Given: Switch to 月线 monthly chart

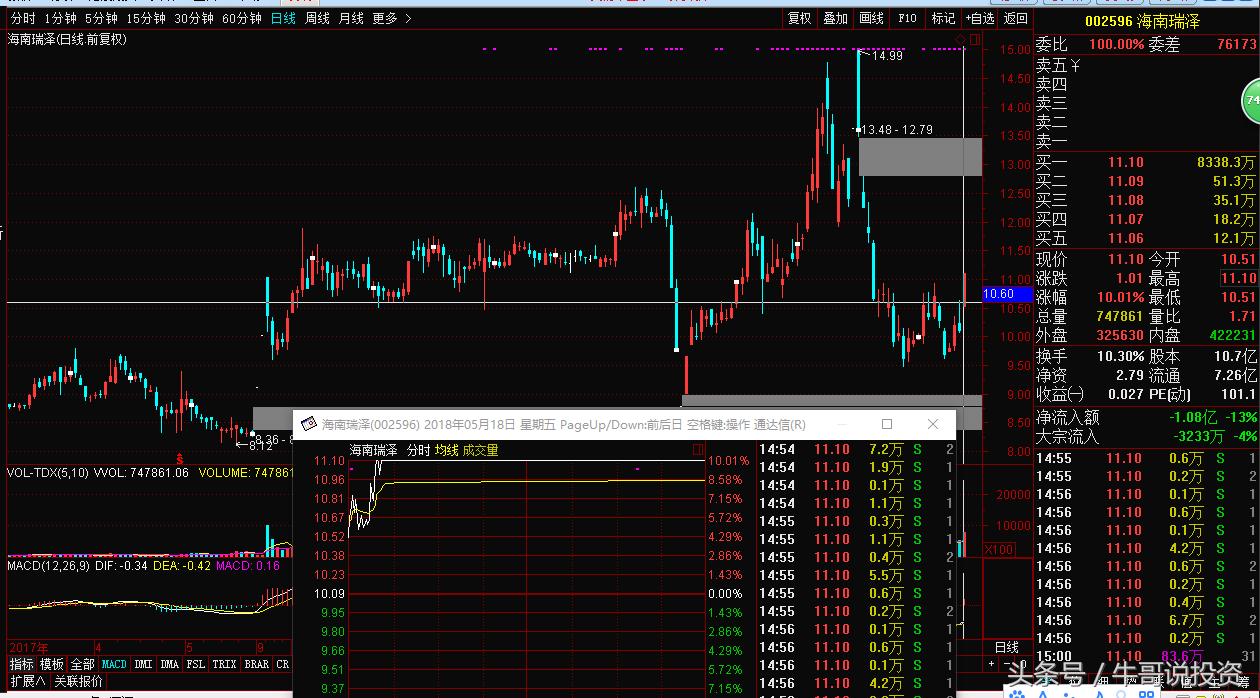Looking at the screenshot, I should click(x=351, y=18).
